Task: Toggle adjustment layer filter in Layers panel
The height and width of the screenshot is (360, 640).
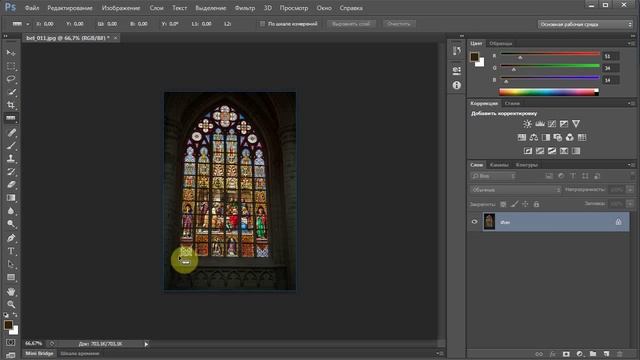Action: 561,176
